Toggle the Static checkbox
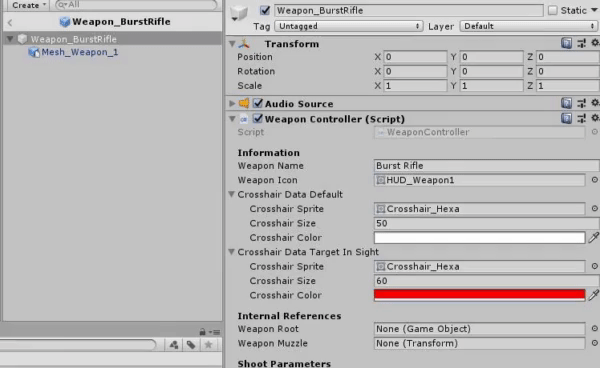600x368 pixels. [553, 10]
